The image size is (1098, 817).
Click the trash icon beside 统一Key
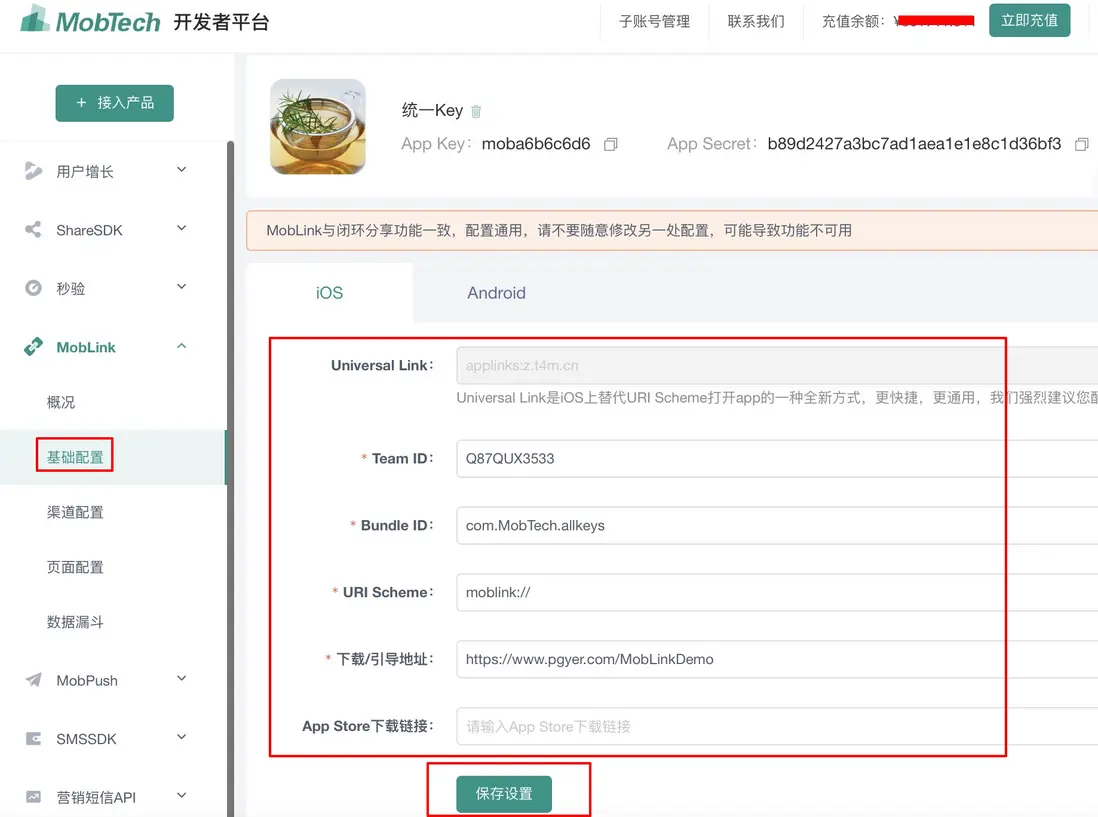point(476,111)
